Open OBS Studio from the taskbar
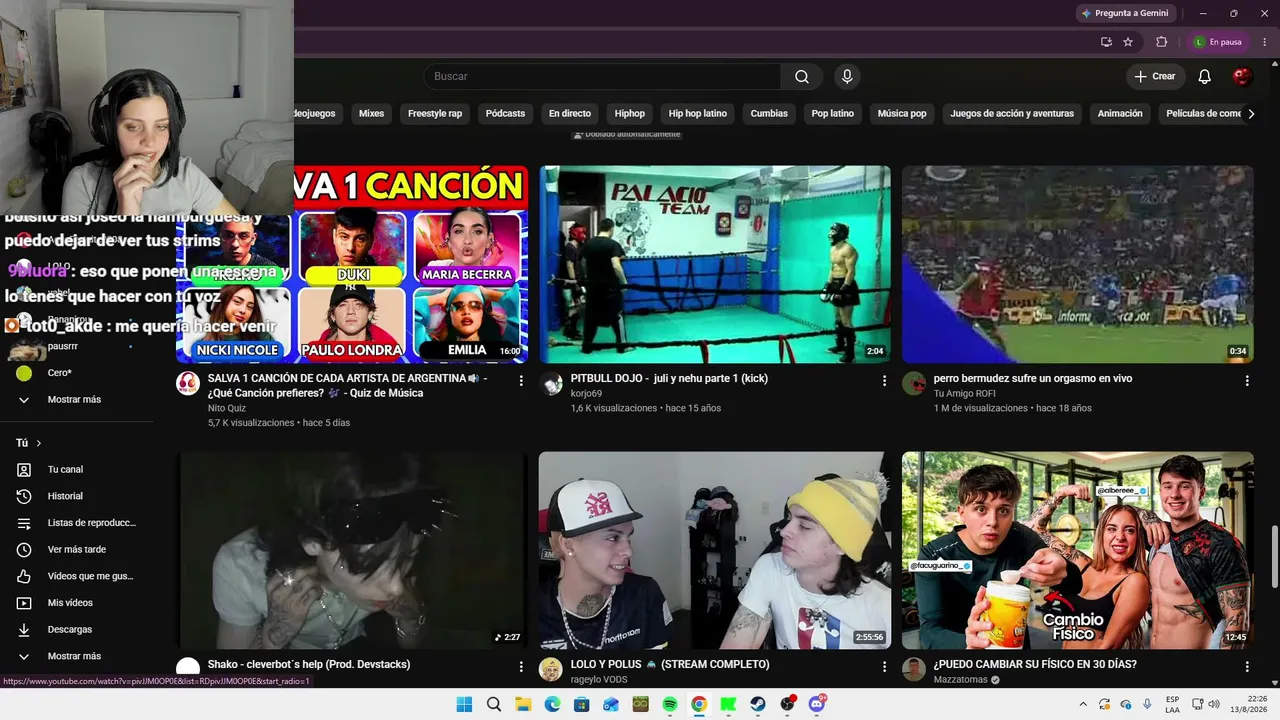Screen dimensions: 1280x720 (788, 704)
